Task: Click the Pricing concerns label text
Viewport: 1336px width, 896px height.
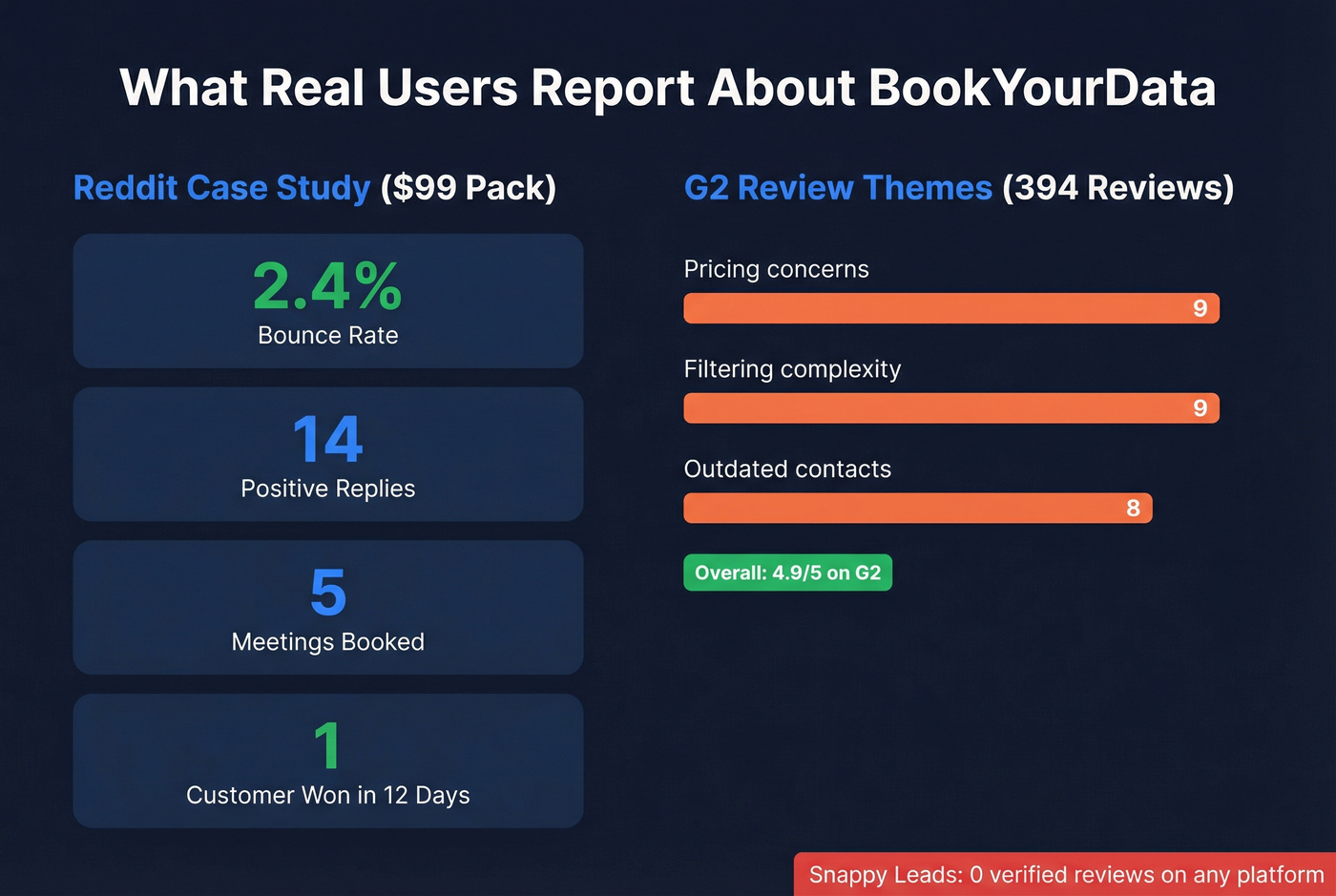Action: tap(776, 269)
